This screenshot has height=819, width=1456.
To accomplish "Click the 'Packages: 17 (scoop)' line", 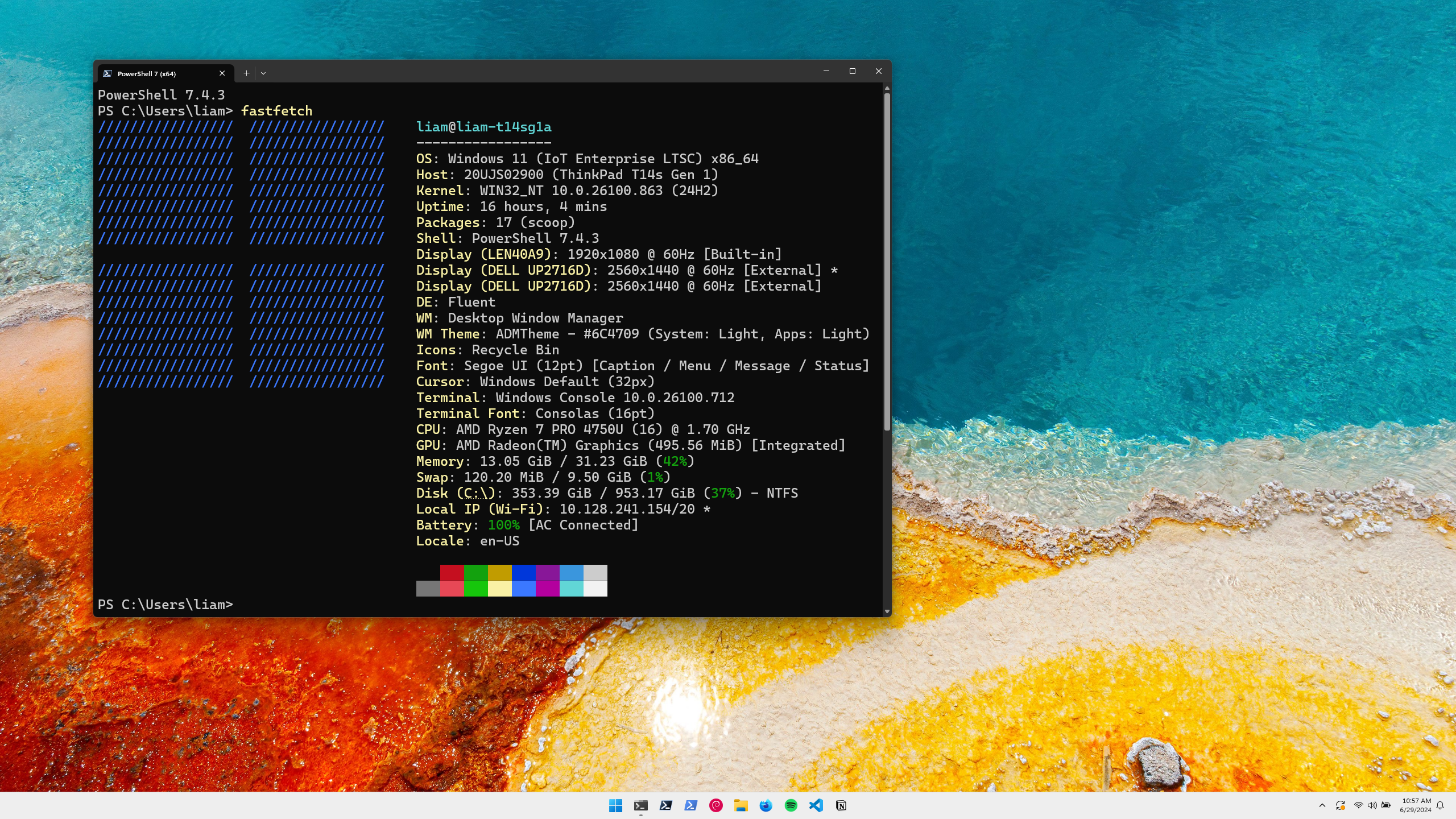I will [496, 222].
